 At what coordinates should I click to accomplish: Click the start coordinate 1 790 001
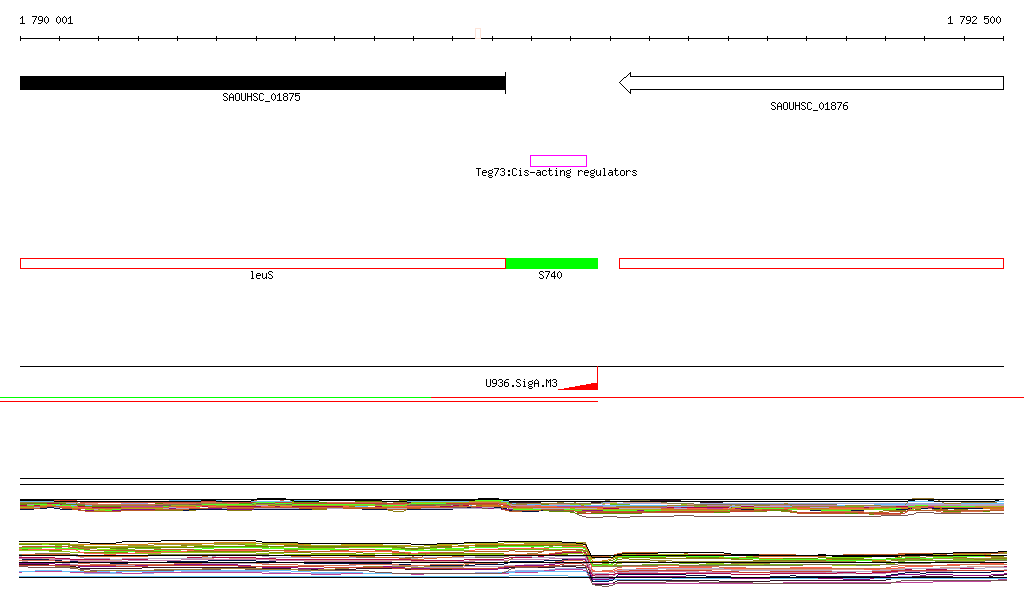coord(46,20)
